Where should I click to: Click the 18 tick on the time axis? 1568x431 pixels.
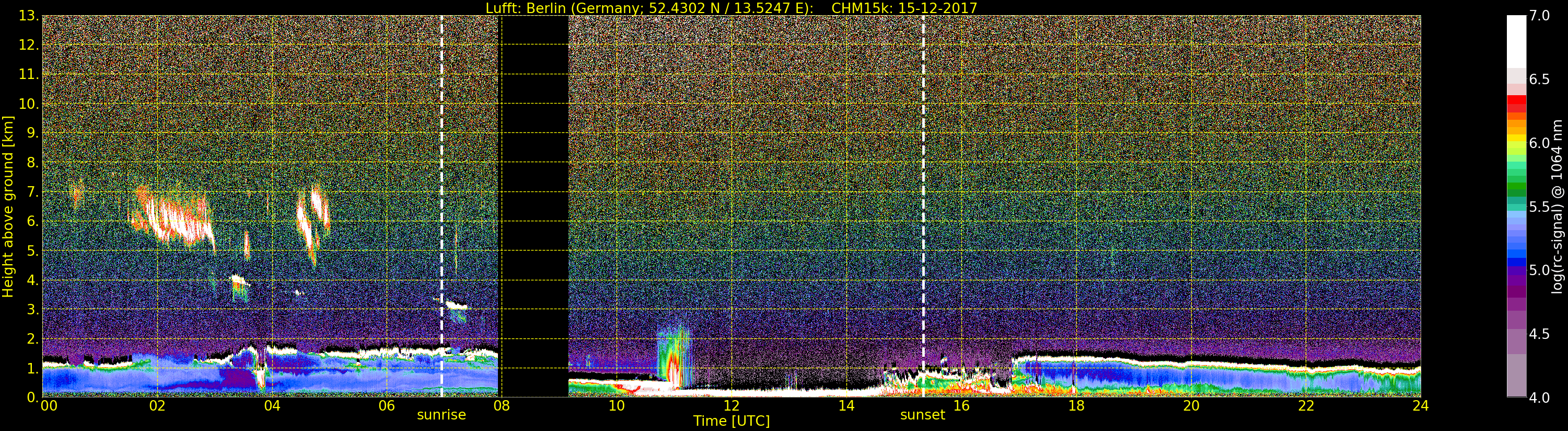tap(1076, 406)
